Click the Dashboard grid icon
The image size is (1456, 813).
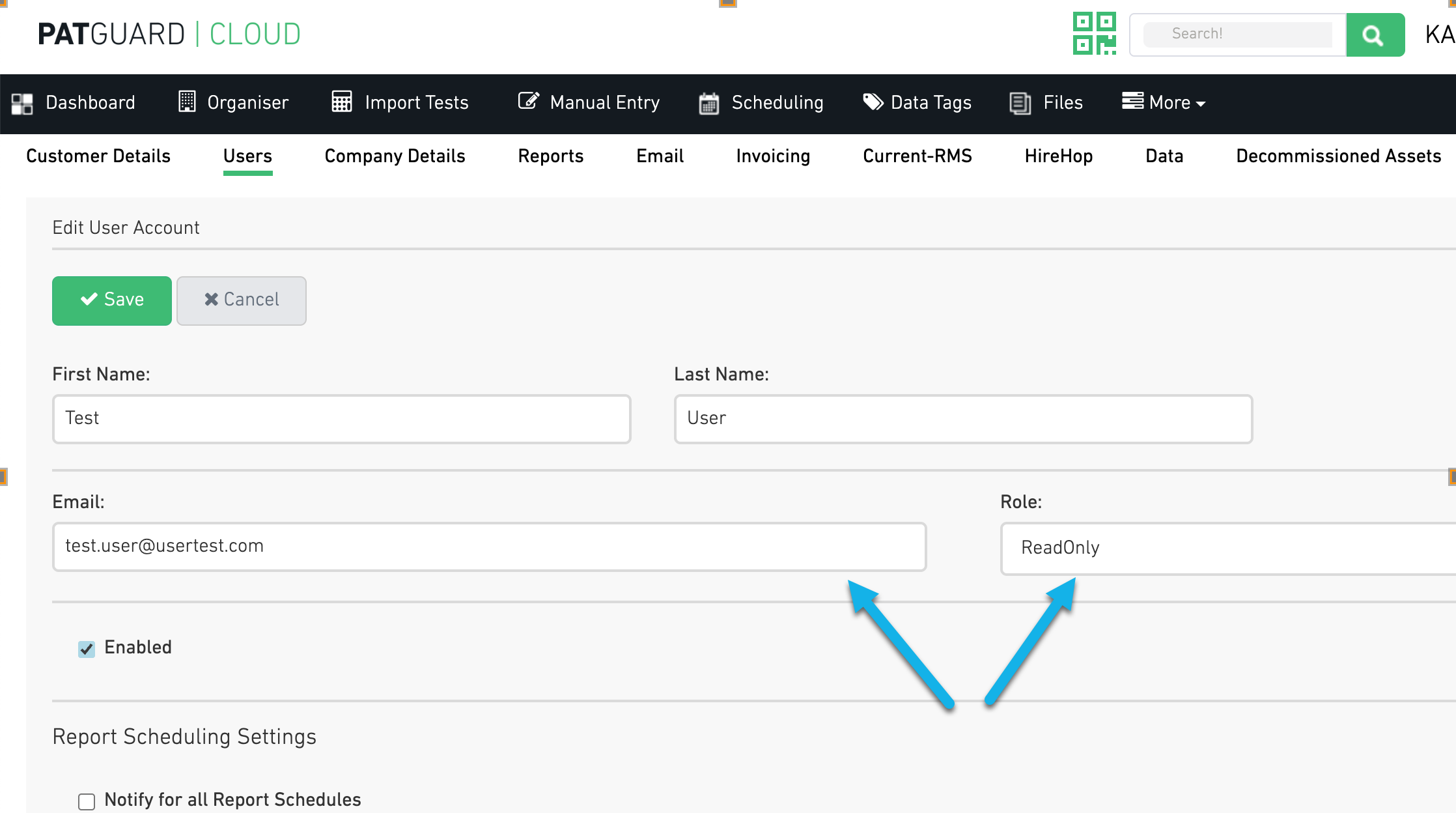click(x=22, y=104)
